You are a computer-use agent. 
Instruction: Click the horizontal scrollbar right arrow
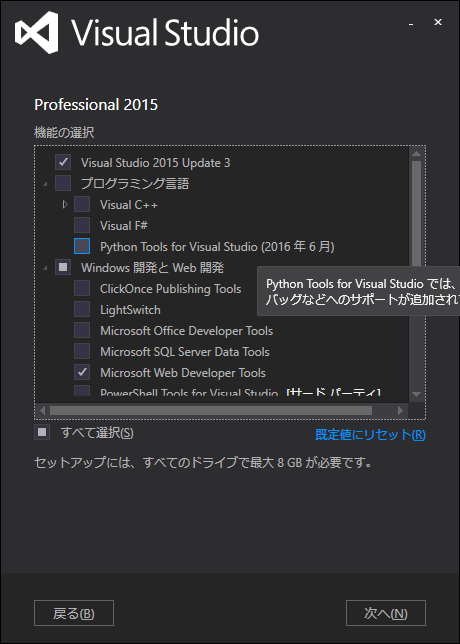(400, 410)
